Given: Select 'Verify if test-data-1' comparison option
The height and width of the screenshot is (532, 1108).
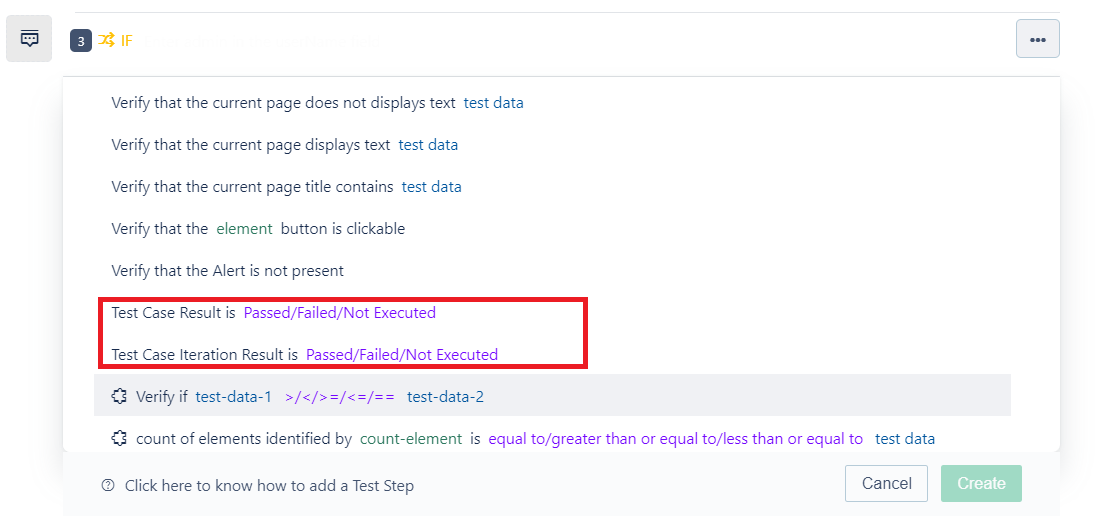Looking at the screenshot, I should (552, 396).
